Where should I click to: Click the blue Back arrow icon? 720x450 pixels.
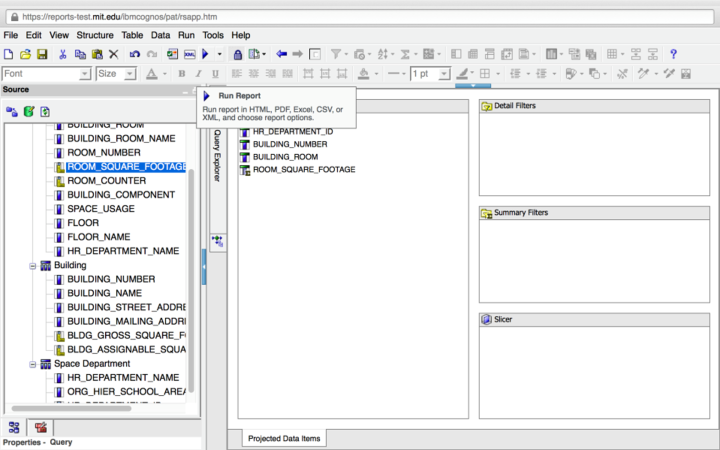point(281,54)
